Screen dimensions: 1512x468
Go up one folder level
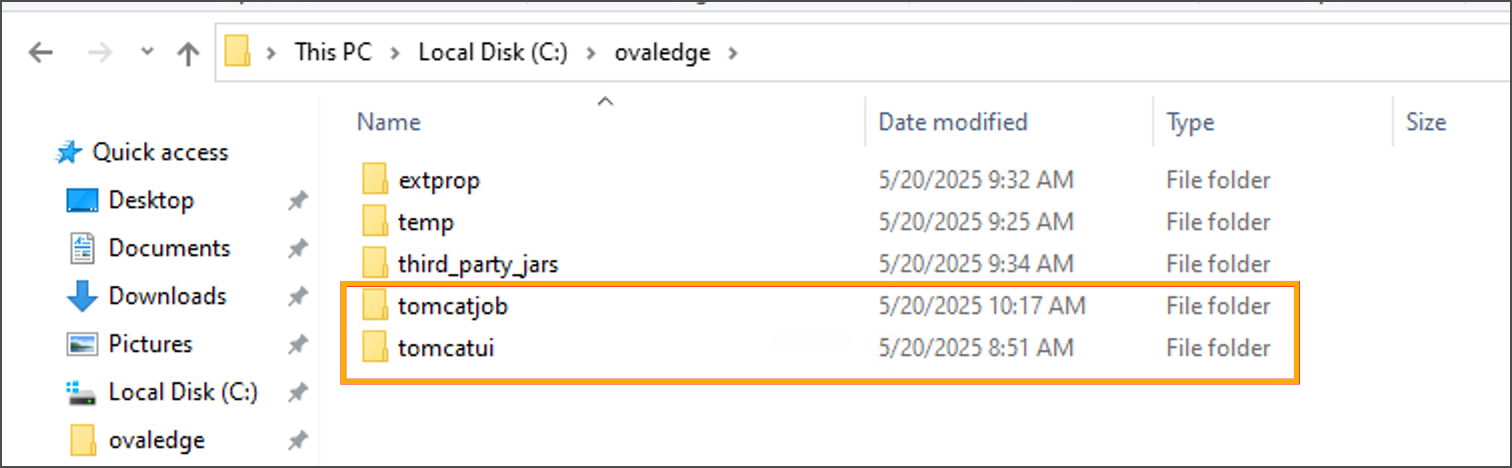pyautogui.click(x=187, y=53)
